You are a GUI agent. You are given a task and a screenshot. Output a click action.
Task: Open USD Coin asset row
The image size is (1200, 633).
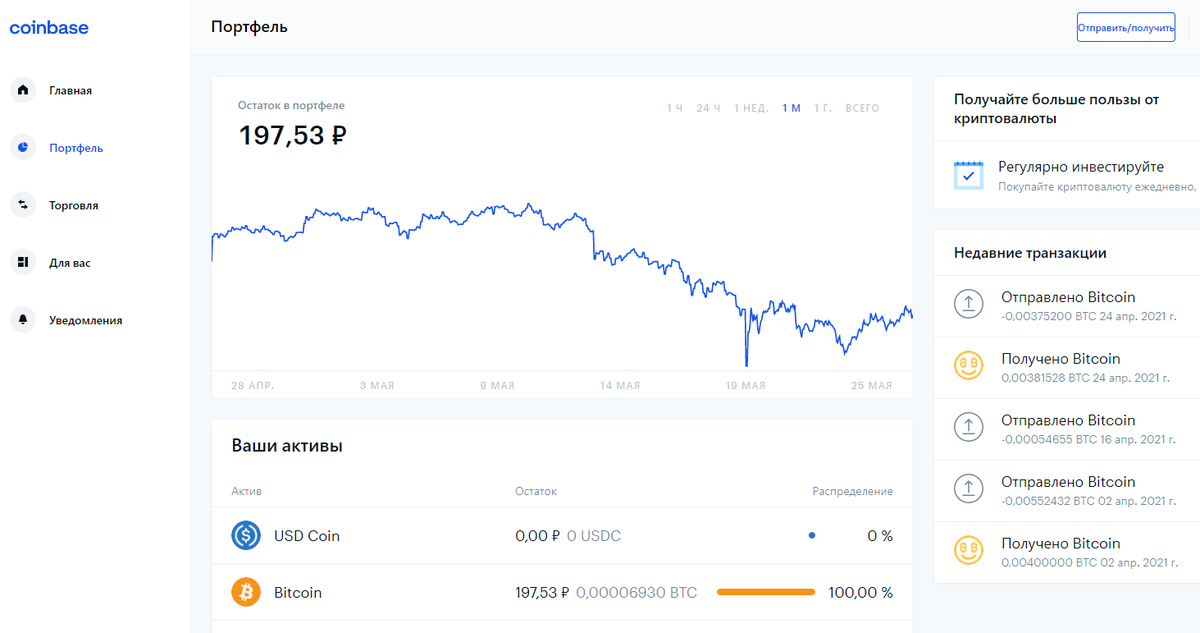pos(562,536)
